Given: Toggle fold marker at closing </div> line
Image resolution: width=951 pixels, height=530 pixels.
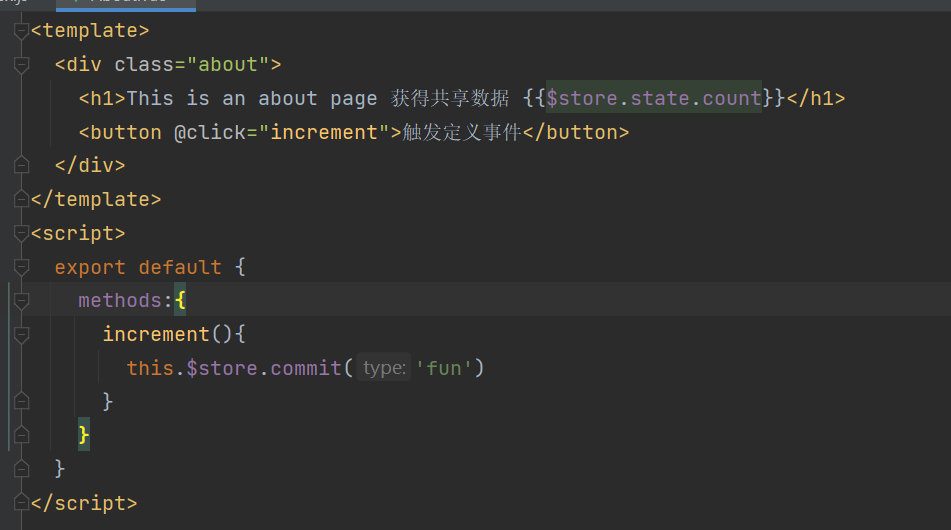Looking at the screenshot, I should (x=21, y=166).
